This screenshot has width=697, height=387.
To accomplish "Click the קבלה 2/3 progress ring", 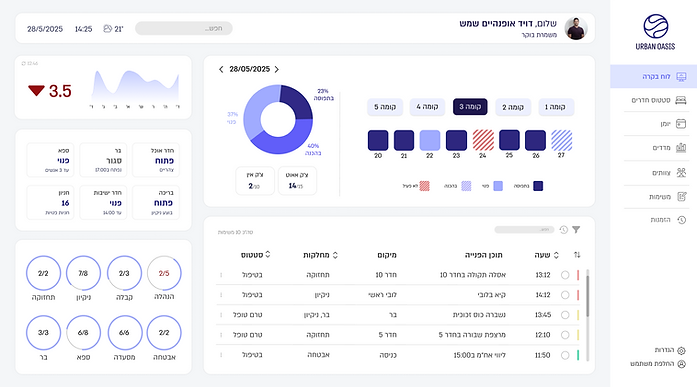I will [124, 273].
